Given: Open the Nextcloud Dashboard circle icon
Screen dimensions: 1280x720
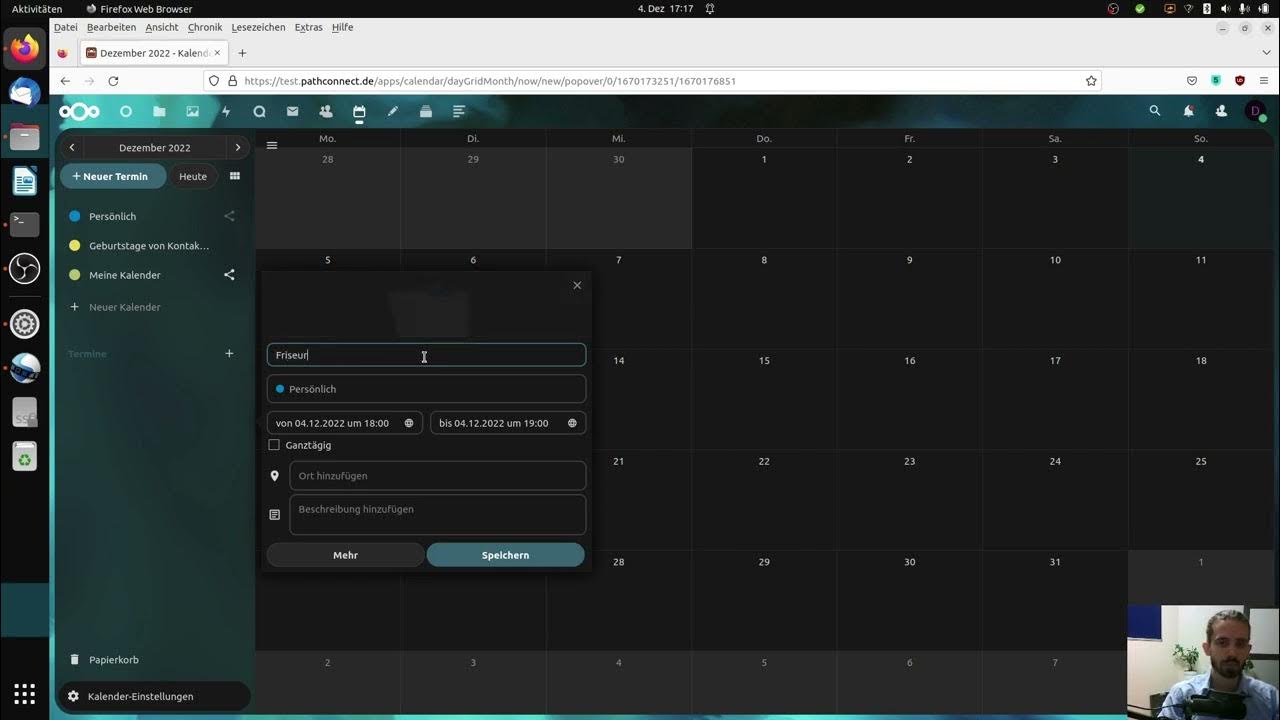Looking at the screenshot, I should [126, 112].
